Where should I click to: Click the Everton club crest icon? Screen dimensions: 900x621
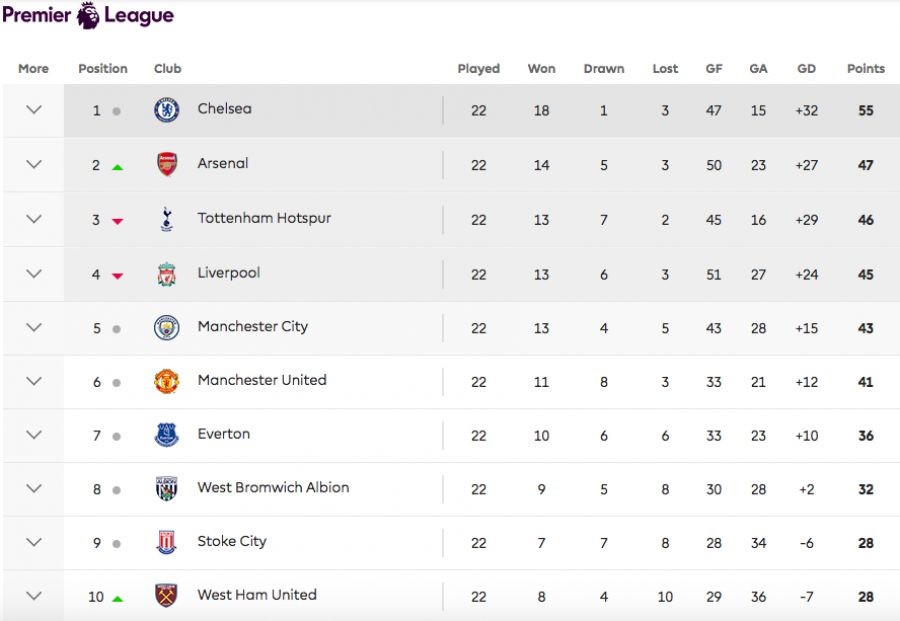167,435
